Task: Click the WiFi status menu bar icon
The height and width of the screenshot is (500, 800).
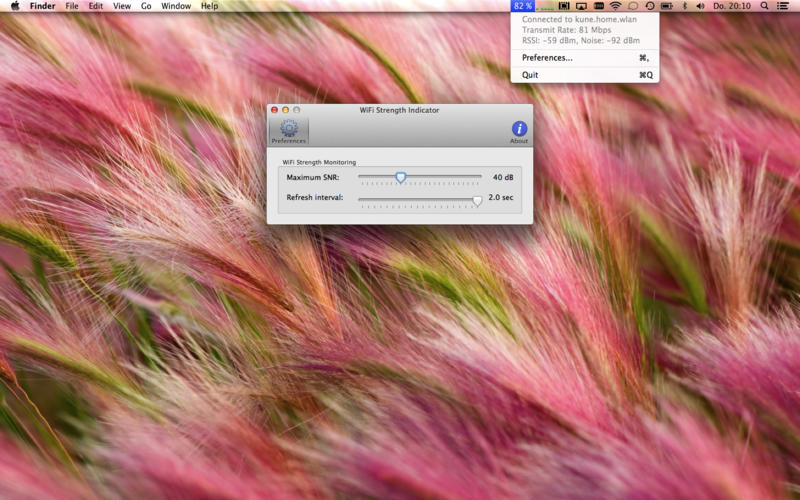Action: (x=616, y=6)
